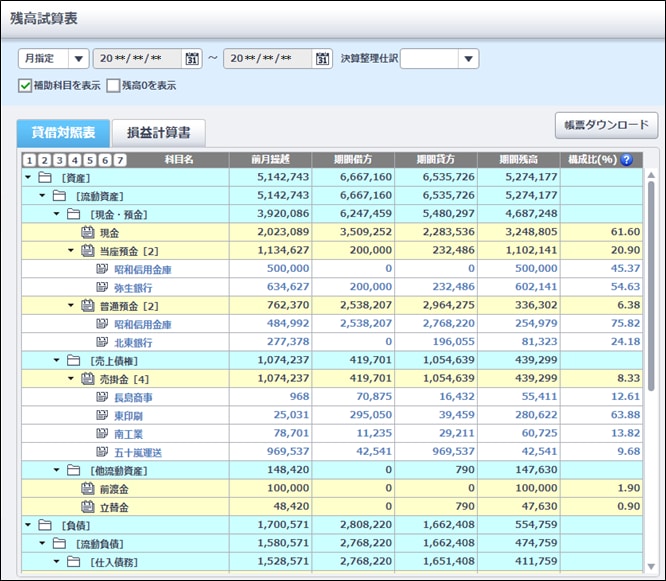Open the 月指定 period dropdown
The width and height of the screenshot is (666, 581).
(77, 59)
